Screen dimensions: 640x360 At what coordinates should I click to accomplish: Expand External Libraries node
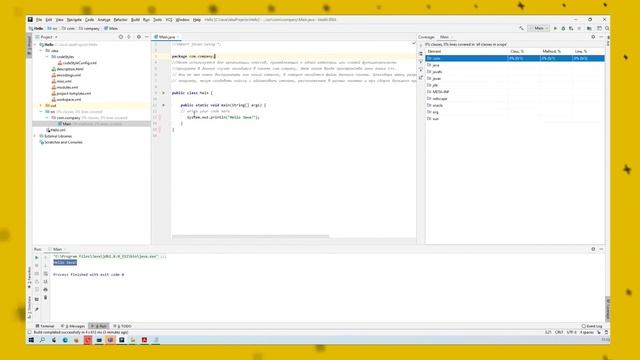tap(36, 136)
